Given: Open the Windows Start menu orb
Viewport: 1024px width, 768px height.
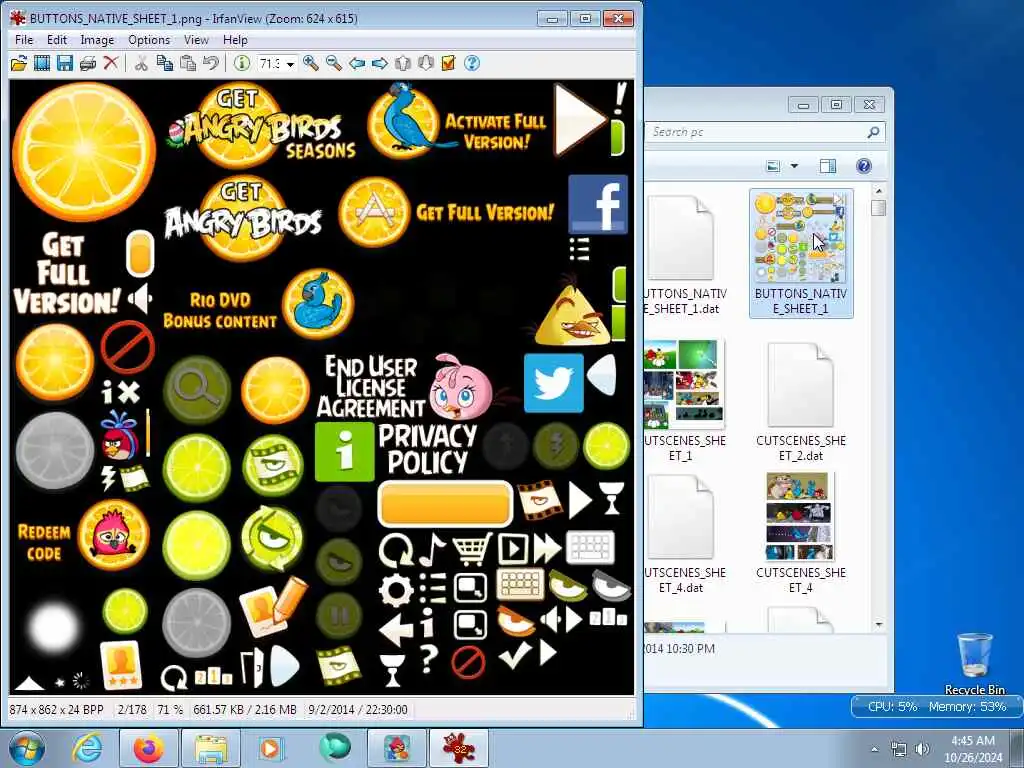Looking at the screenshot, I should tap(27, 748).
